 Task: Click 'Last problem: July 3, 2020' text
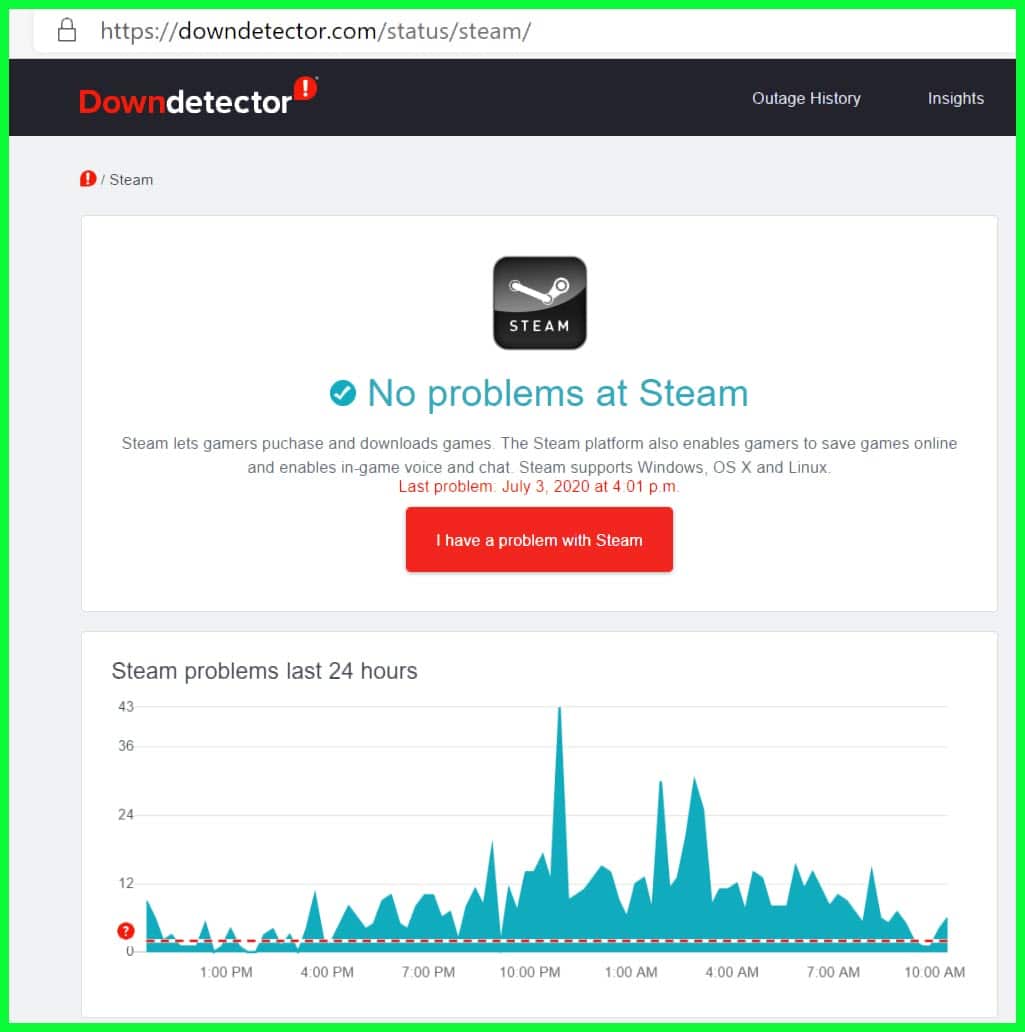click(539, 486)
